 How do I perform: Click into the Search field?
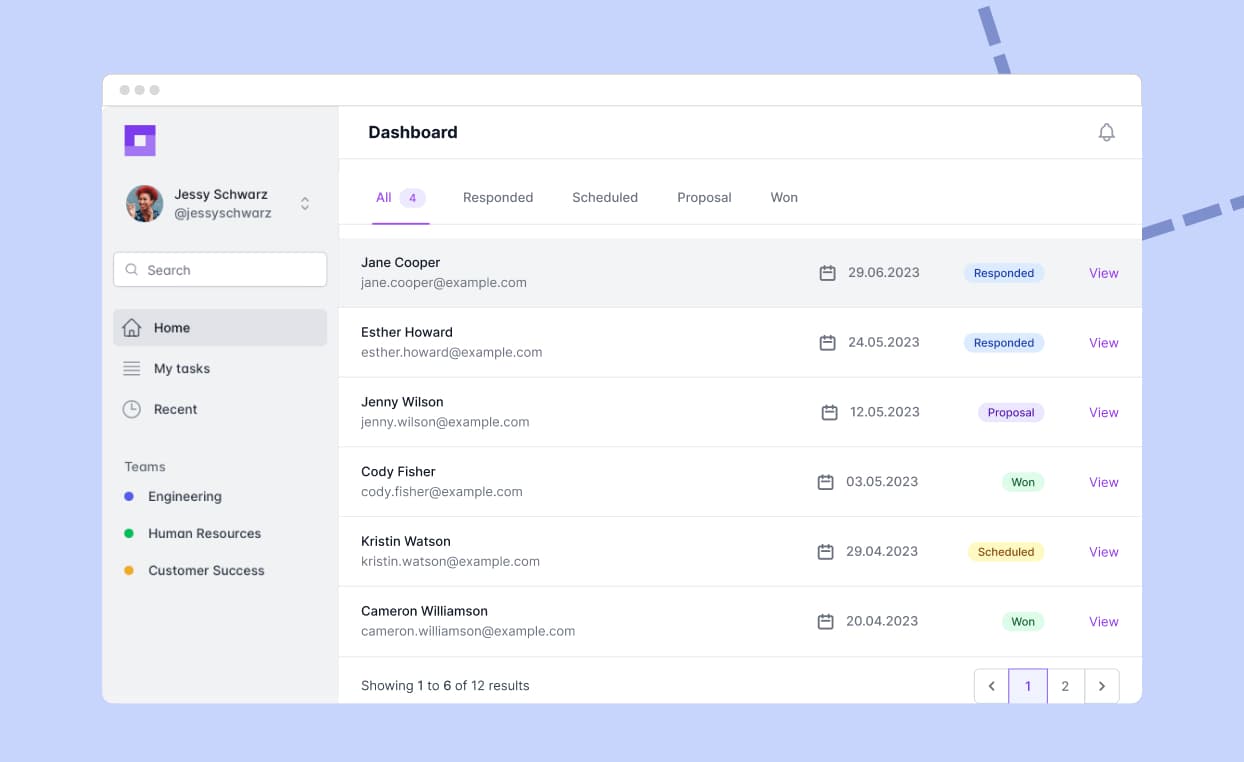[220, 270]
